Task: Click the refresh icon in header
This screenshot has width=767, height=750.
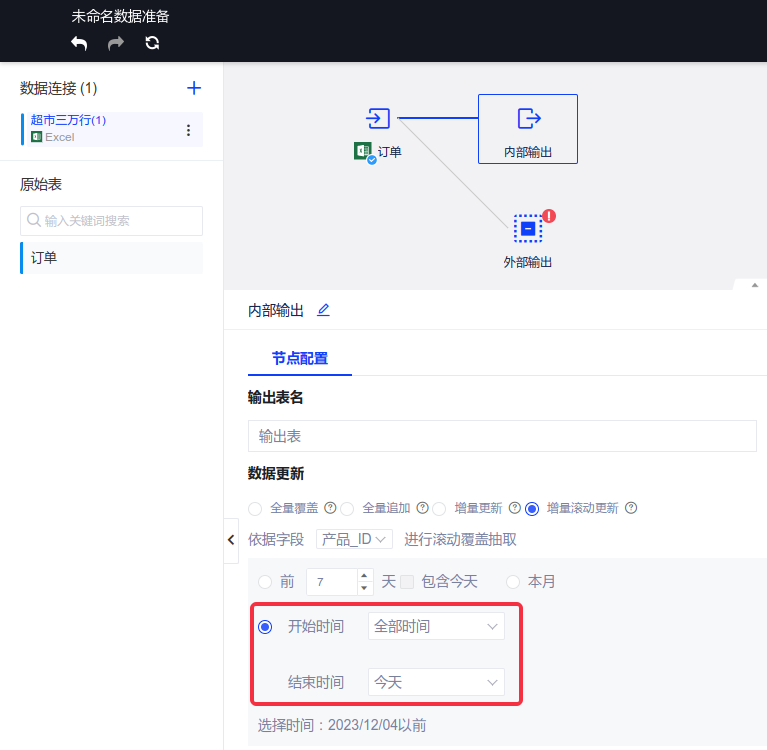Action: click(152, 43)
